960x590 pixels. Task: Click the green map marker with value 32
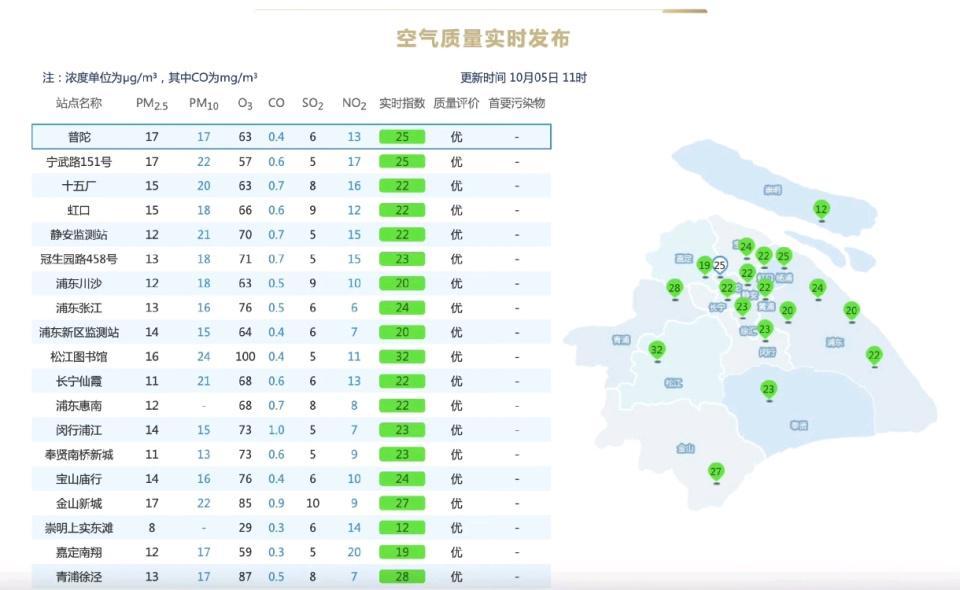click(x=657, y=349)
